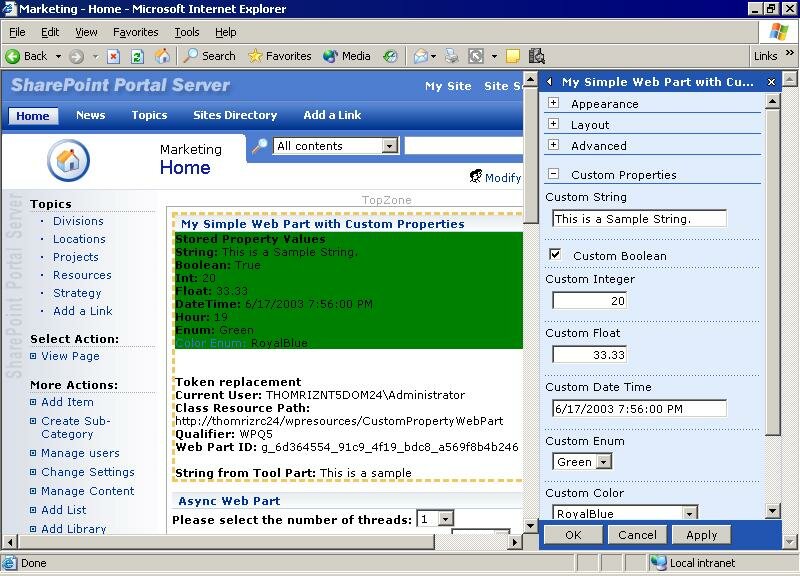Switch to the Sites Directory tab

click(x=235, y=115)
